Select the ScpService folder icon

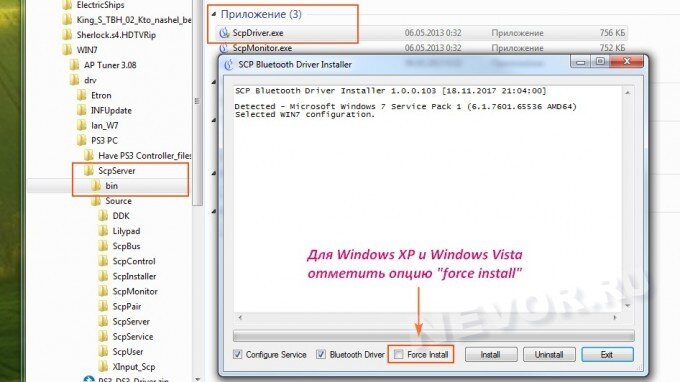103,336
